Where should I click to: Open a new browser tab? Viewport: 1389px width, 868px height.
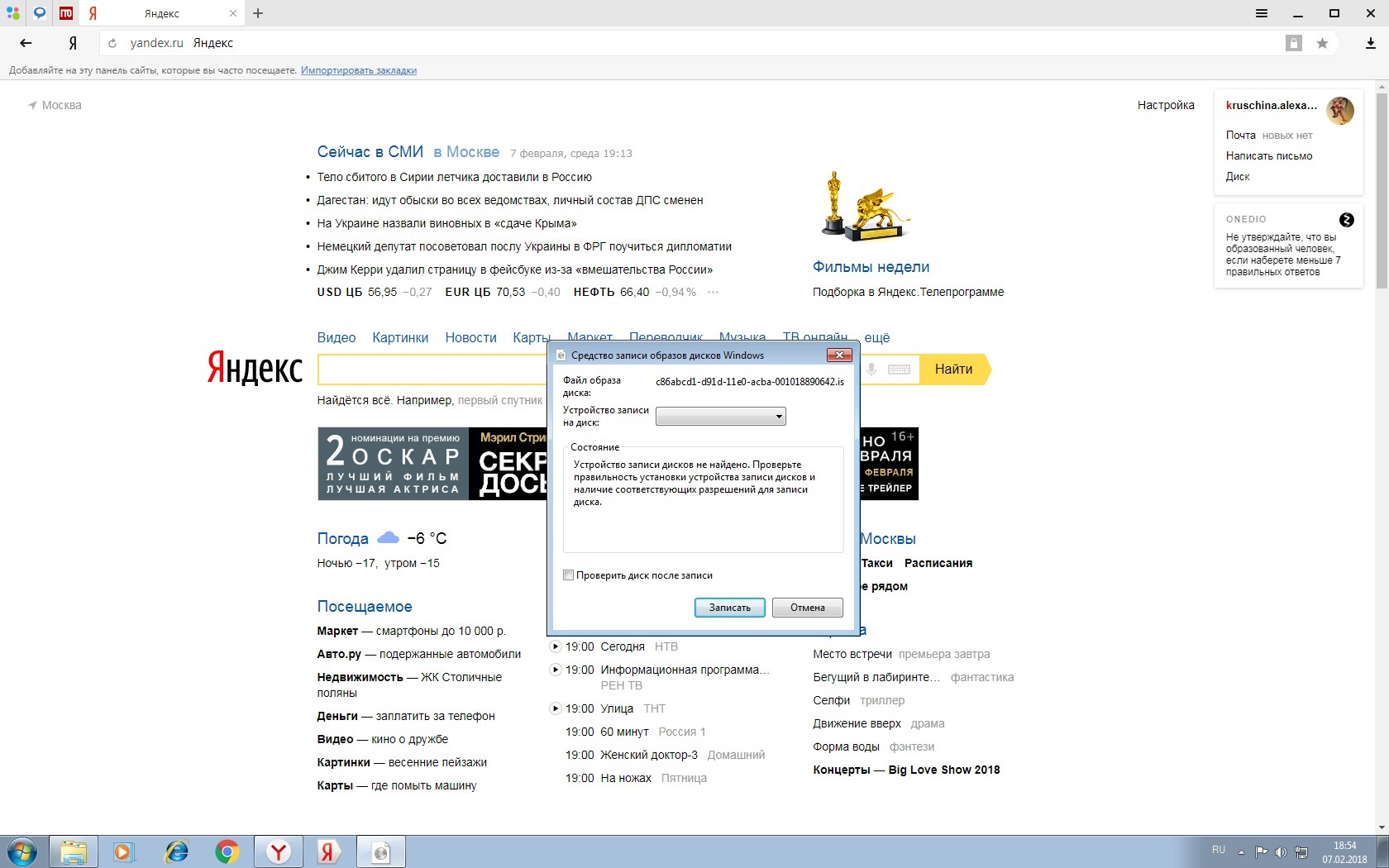[x=258, y=13]
